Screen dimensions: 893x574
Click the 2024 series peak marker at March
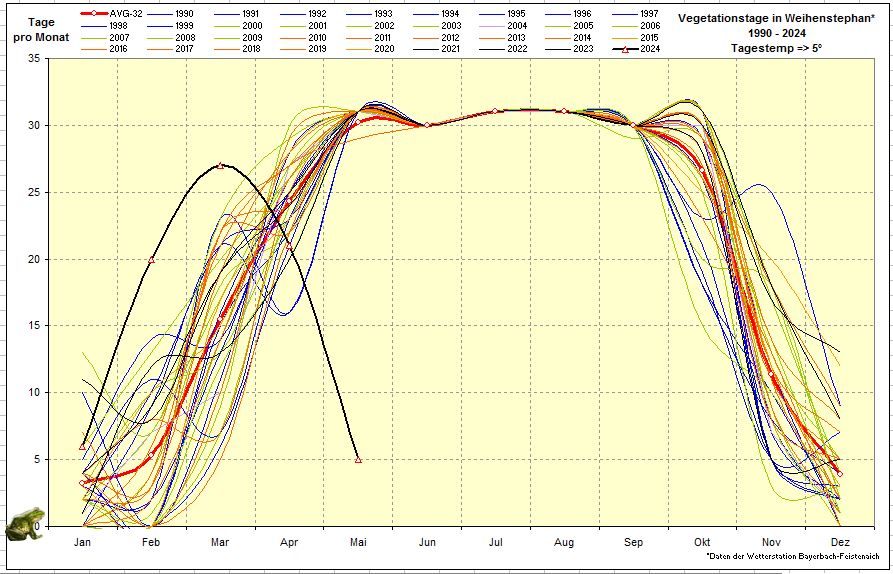tap(220, 165)
